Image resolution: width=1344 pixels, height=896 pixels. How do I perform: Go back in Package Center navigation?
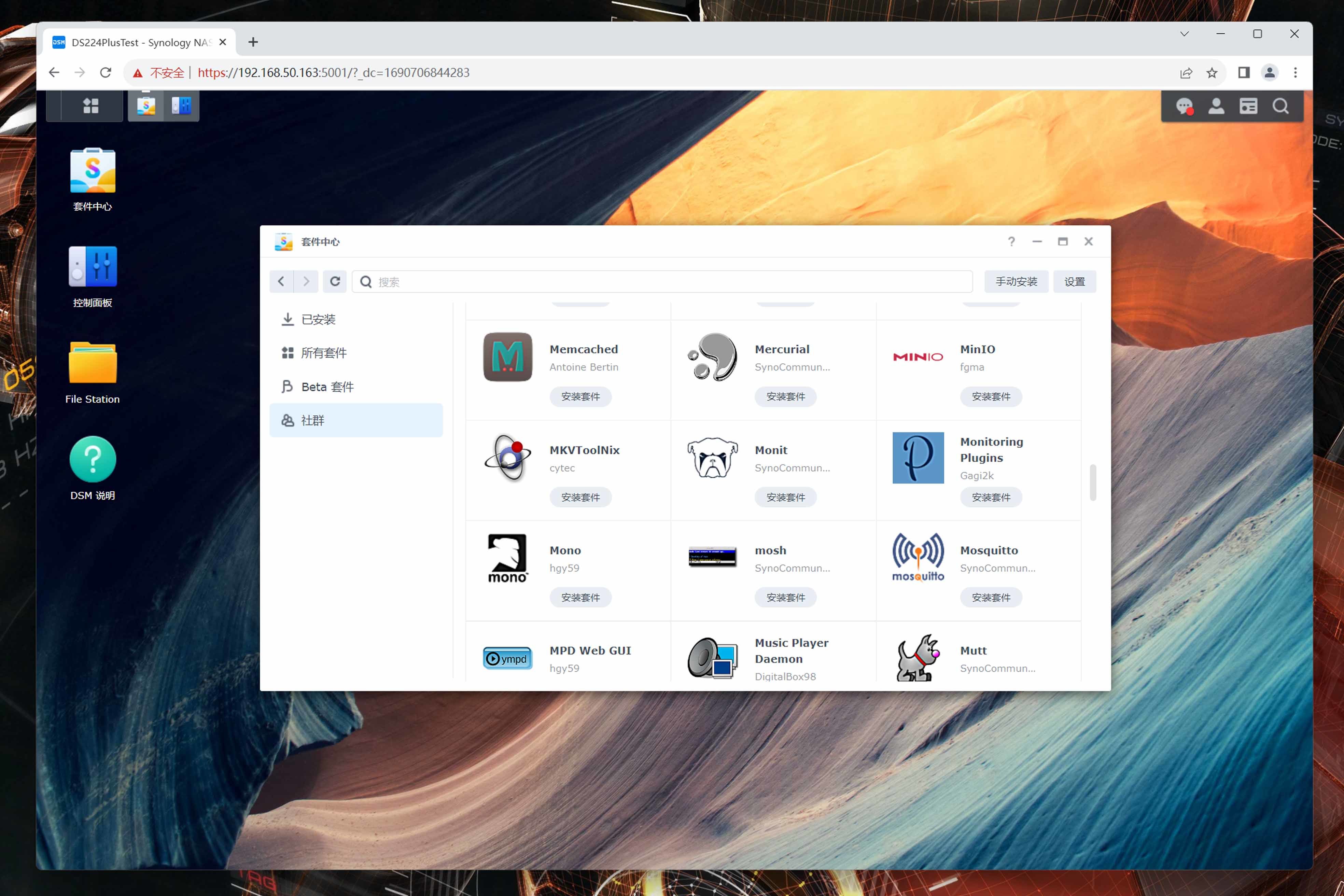281,281
